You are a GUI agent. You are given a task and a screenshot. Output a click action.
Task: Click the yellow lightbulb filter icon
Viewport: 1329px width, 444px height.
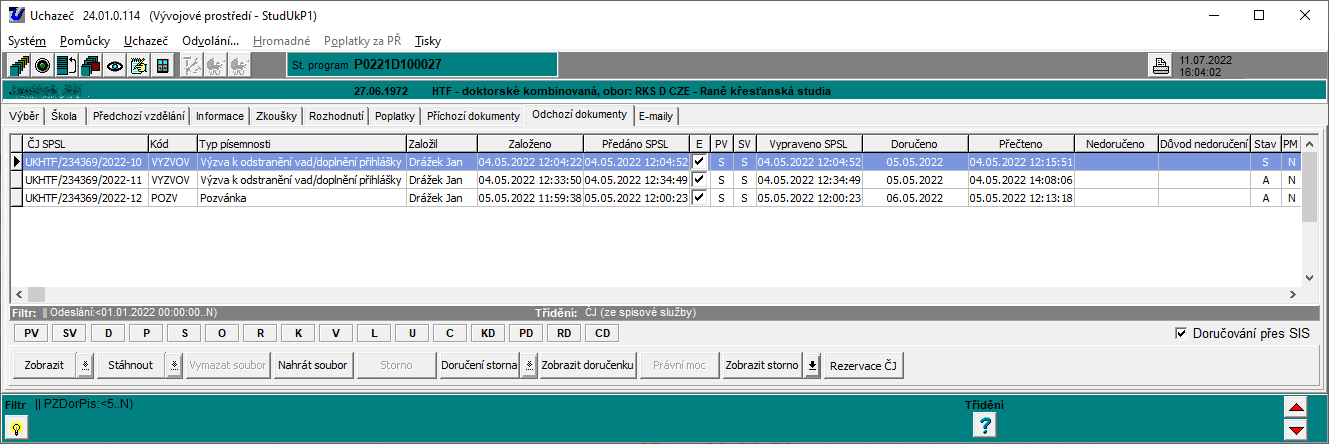17,426
